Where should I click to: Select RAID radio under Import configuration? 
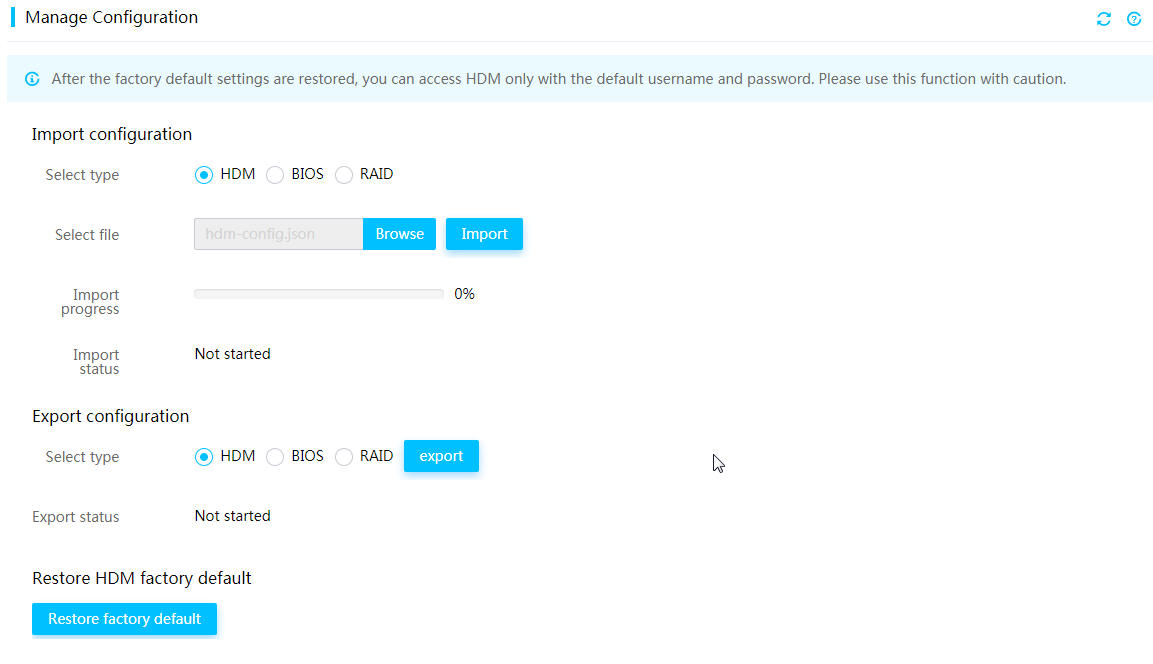pyautogui.click(x=343, y=175)
